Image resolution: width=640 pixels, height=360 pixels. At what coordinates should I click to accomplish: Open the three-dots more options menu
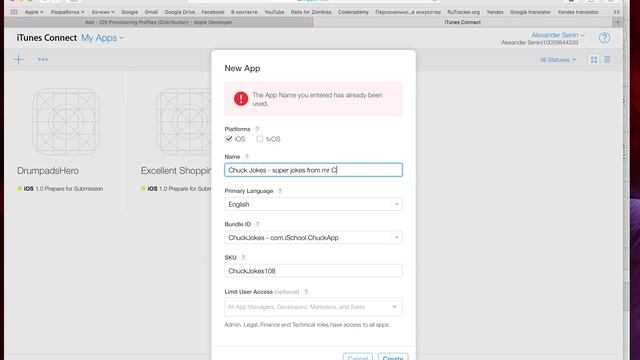click(x=43, y=60)
